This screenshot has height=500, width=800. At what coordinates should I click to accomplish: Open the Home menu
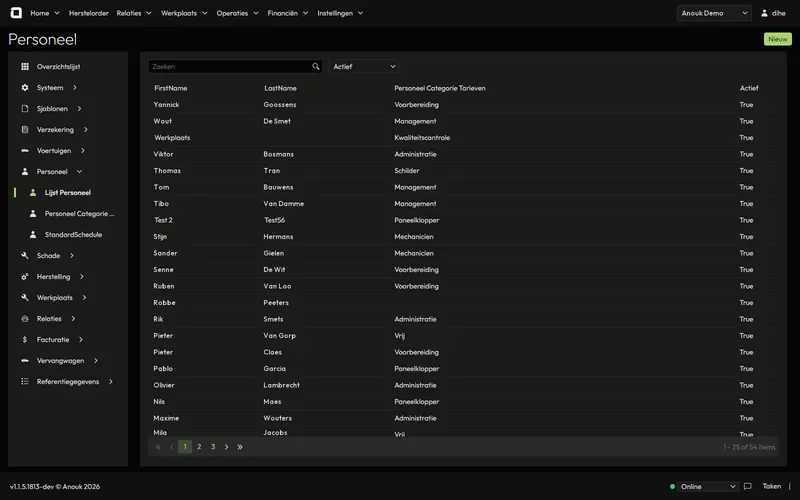(45, 13)
